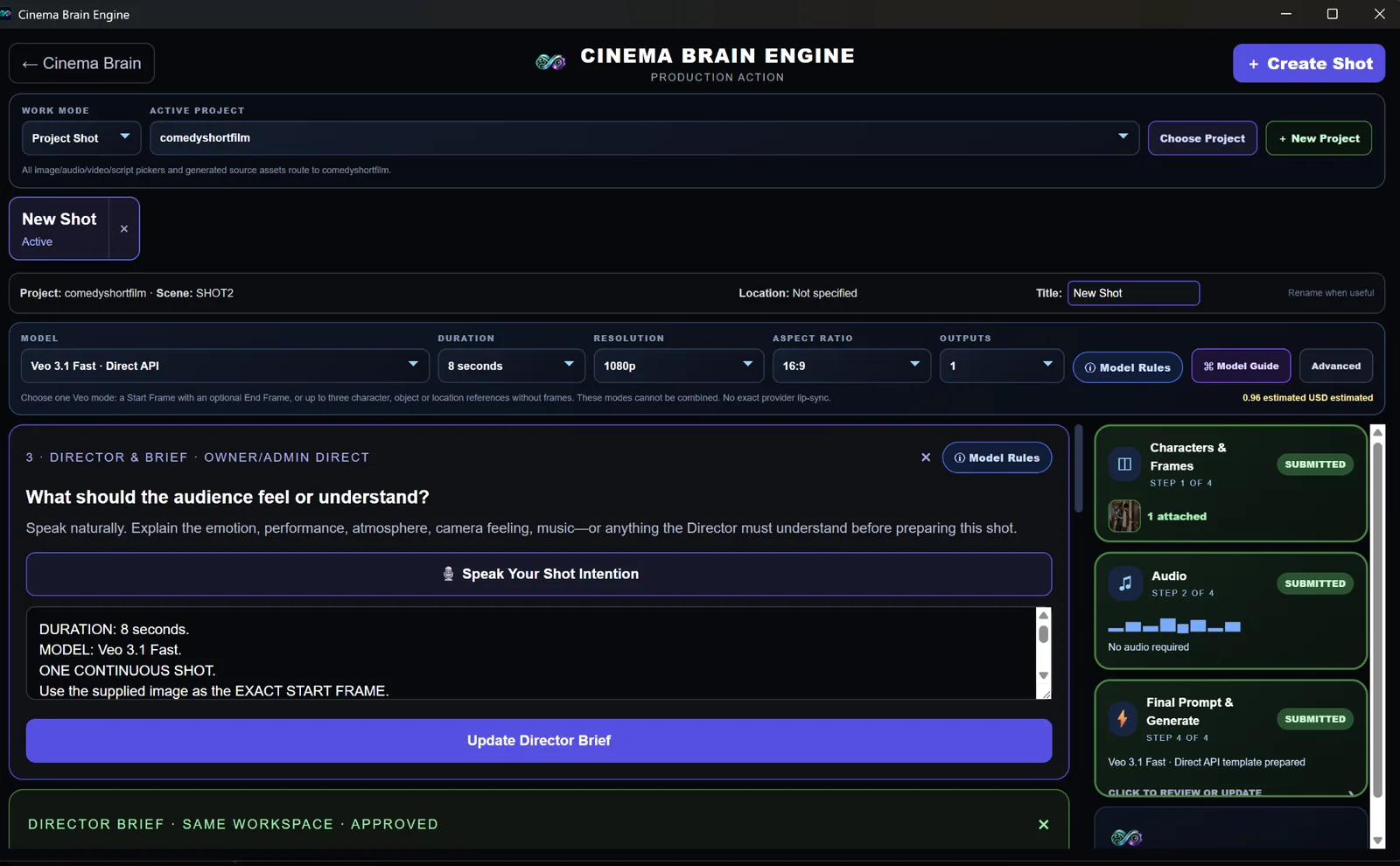Click the right sidebar scroll-down arrow
Screen dimensions: 1400x866
(1377, 841)
